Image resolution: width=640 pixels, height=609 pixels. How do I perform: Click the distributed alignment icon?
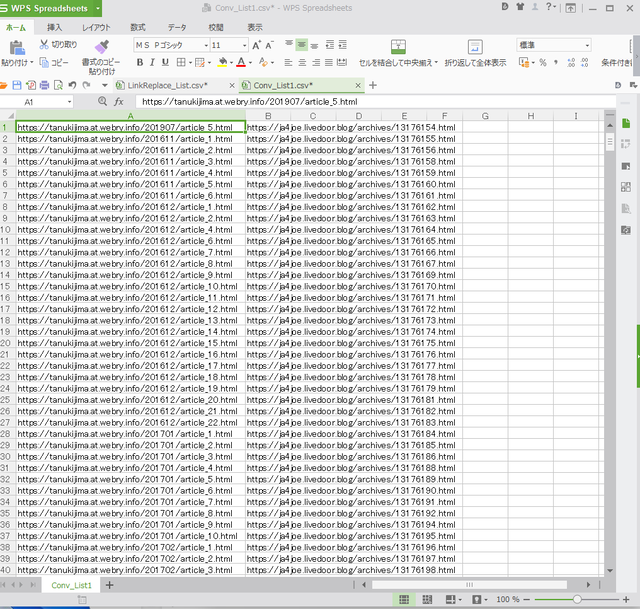click(342, 62)
